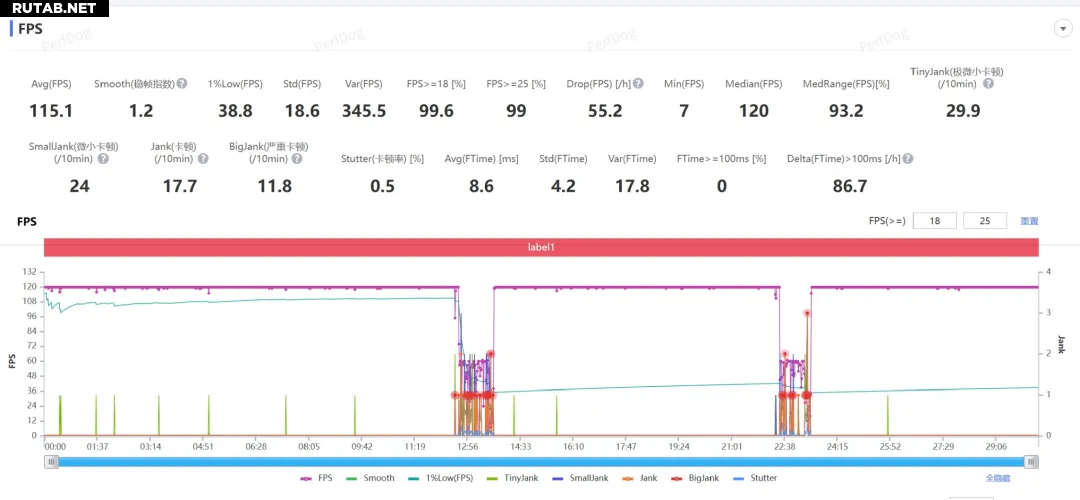Select the red label1 bar

pos(541,247)
